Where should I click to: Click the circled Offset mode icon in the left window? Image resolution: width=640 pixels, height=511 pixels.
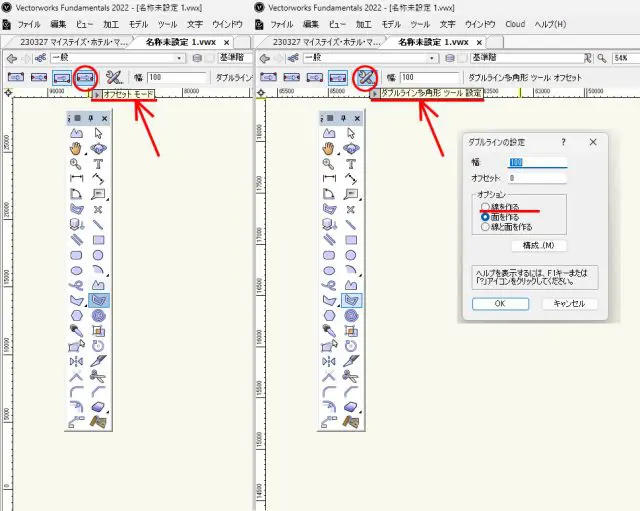tap(87, 76)
